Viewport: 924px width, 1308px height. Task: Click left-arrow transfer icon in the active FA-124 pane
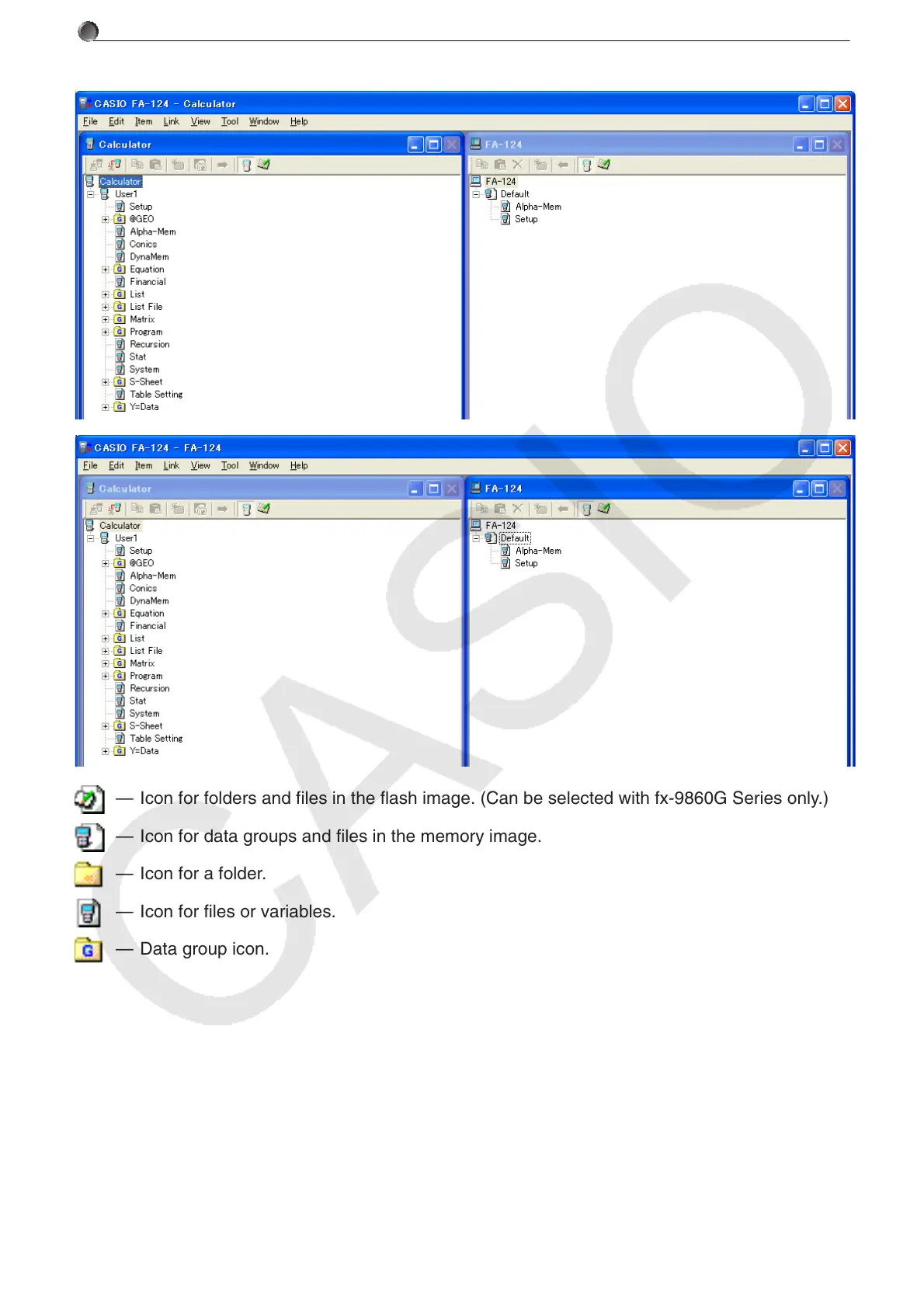(x=563, y=509)
